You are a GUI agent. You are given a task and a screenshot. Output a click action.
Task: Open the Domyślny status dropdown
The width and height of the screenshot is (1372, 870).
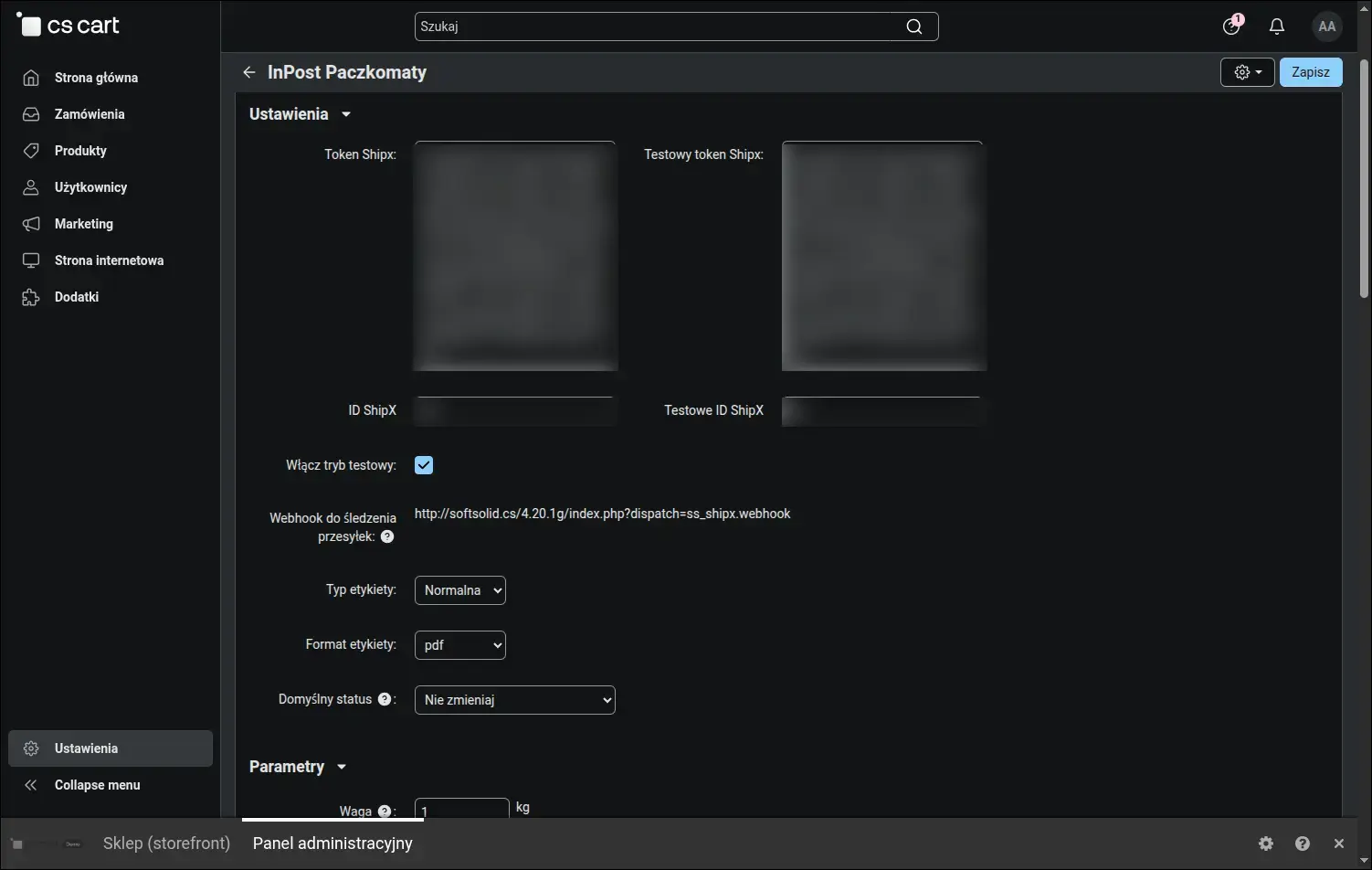point(515,700)
